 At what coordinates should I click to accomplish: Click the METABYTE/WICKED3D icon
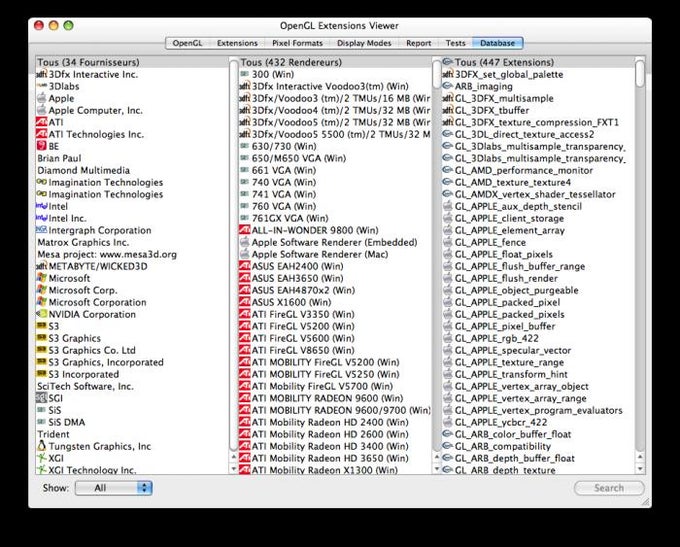pos(42,266)
